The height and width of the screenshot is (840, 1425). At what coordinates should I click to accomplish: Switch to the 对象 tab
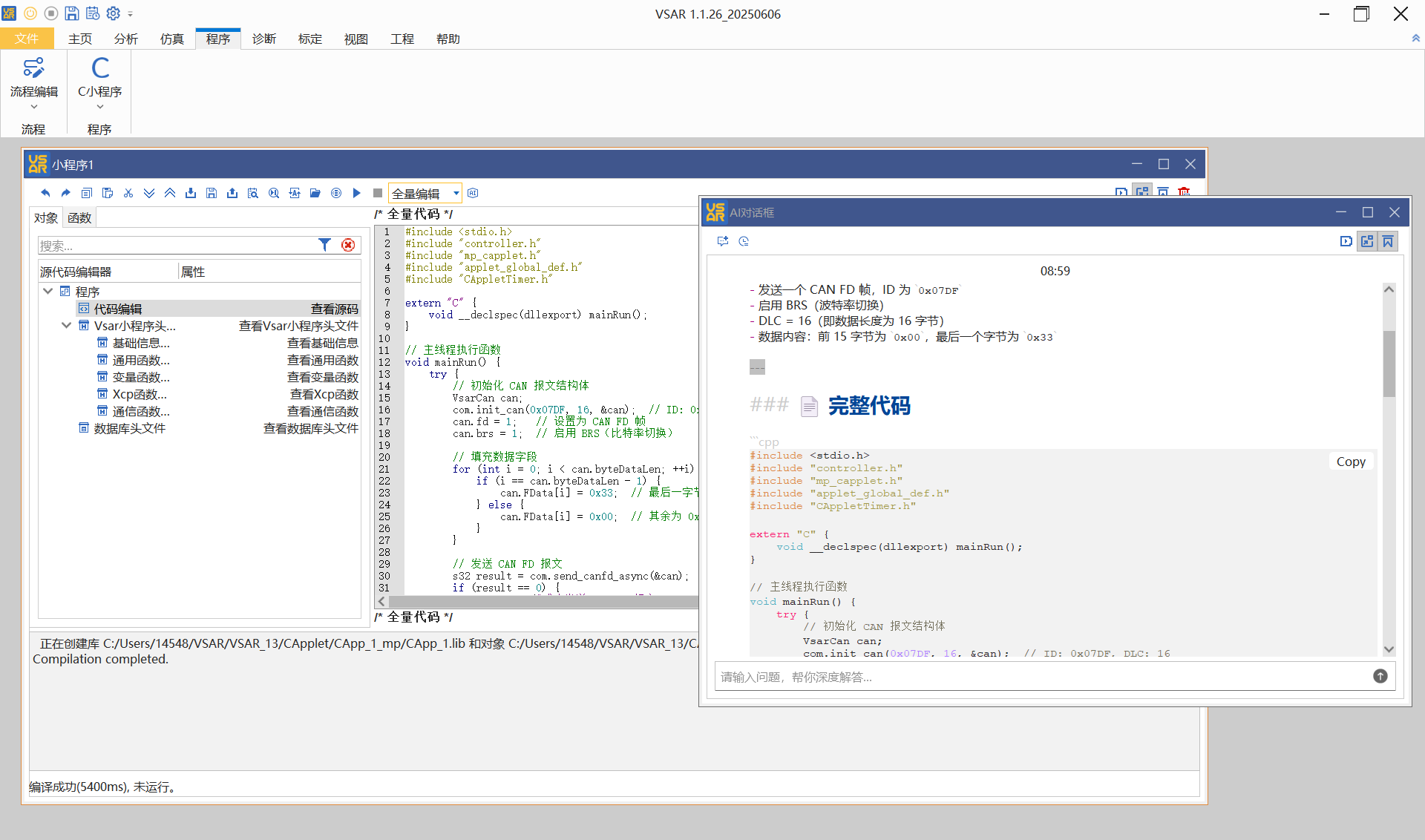point(46,217)
